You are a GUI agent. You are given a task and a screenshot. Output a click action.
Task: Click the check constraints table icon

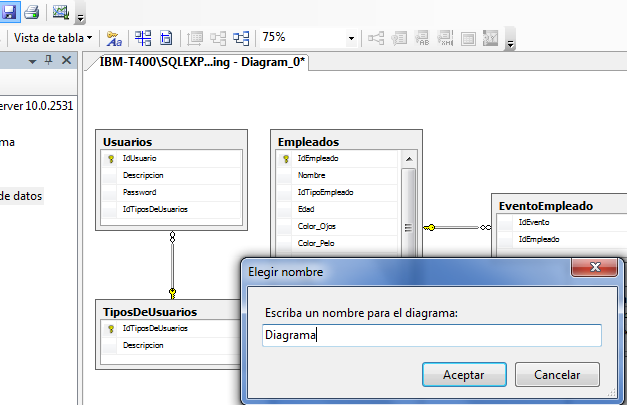tap(468, 39)
